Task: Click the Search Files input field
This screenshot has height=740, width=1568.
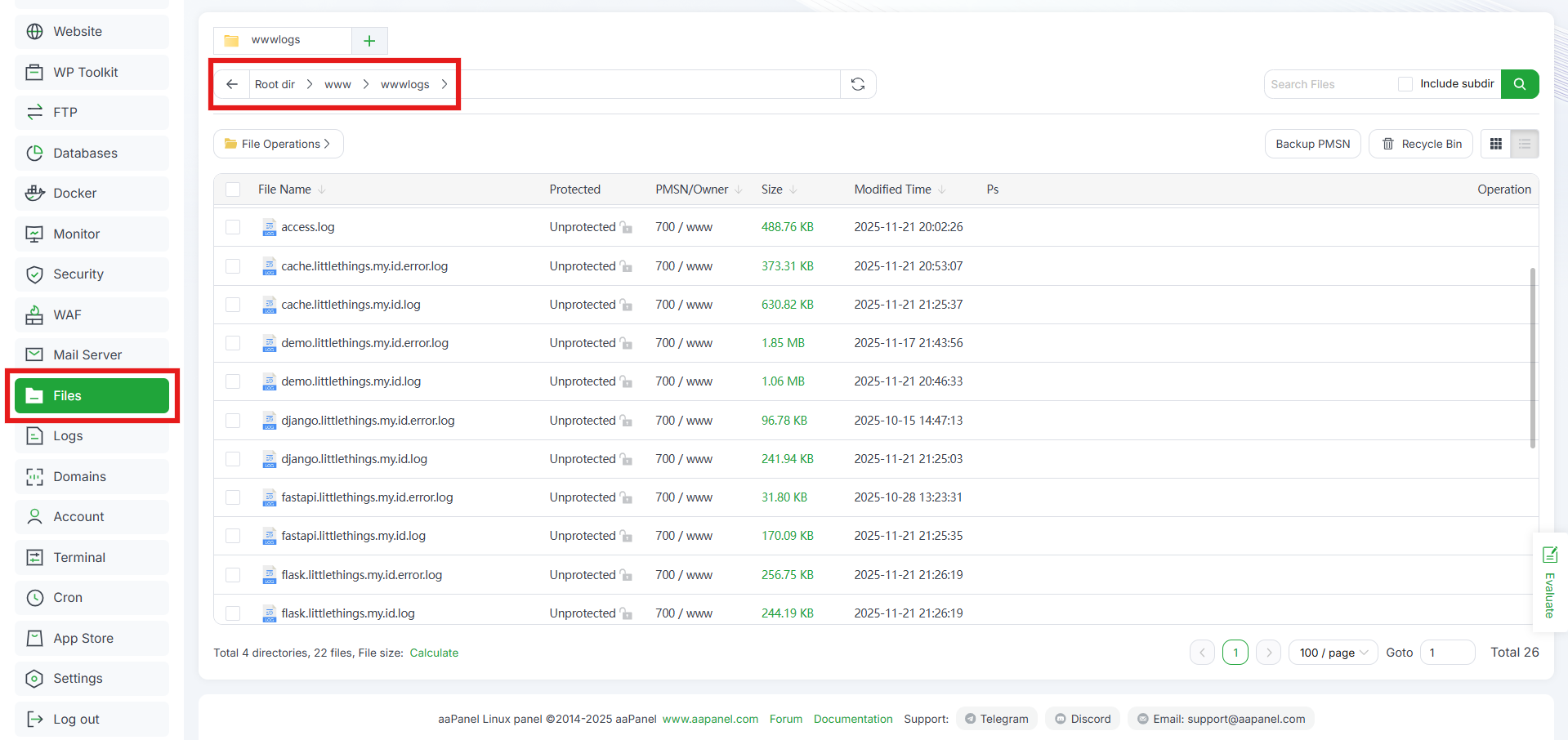Action: (x=1330, y=84)
